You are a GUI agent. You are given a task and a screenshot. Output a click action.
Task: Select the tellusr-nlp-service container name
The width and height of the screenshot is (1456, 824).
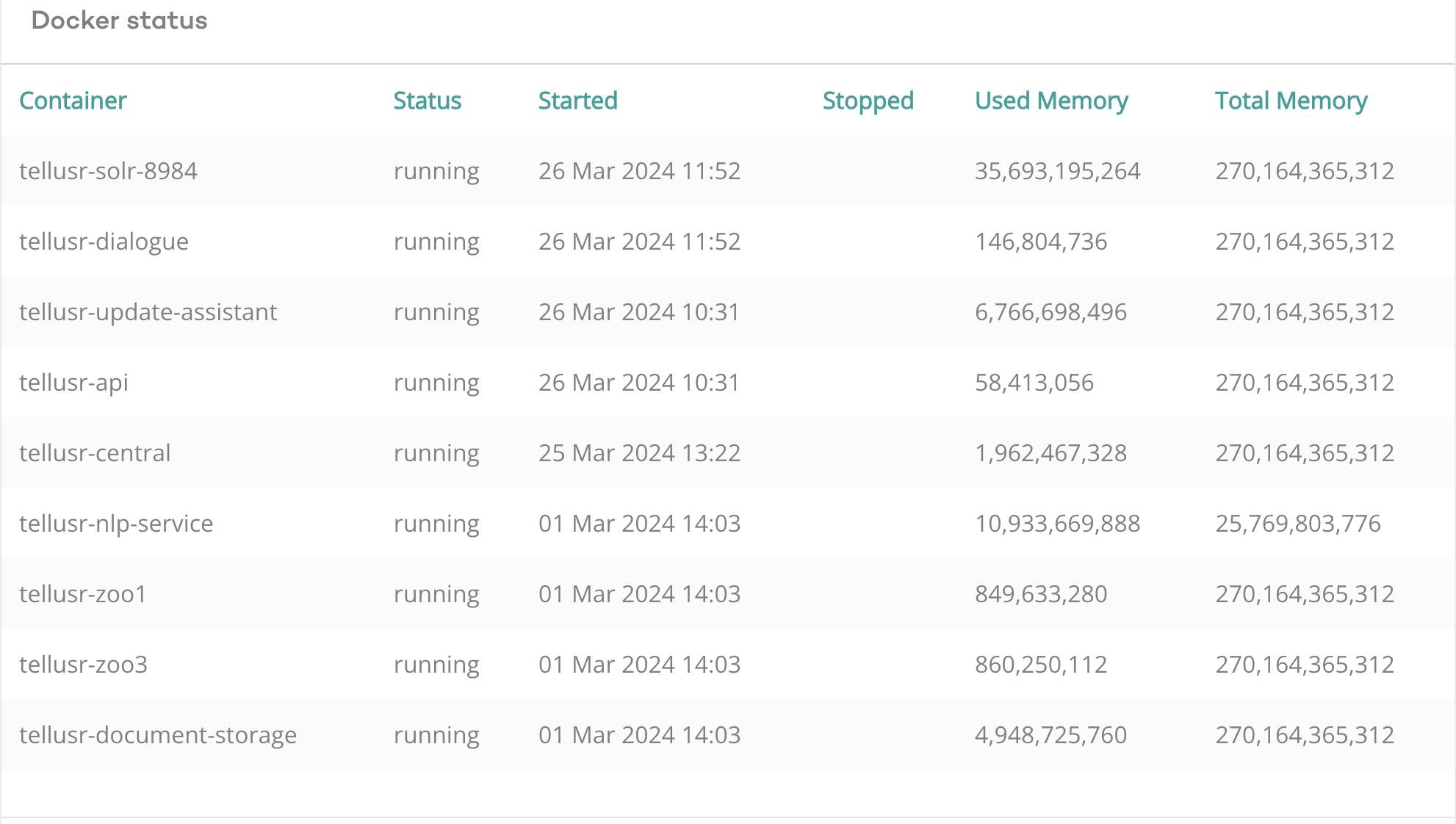(x=116, y=524)
